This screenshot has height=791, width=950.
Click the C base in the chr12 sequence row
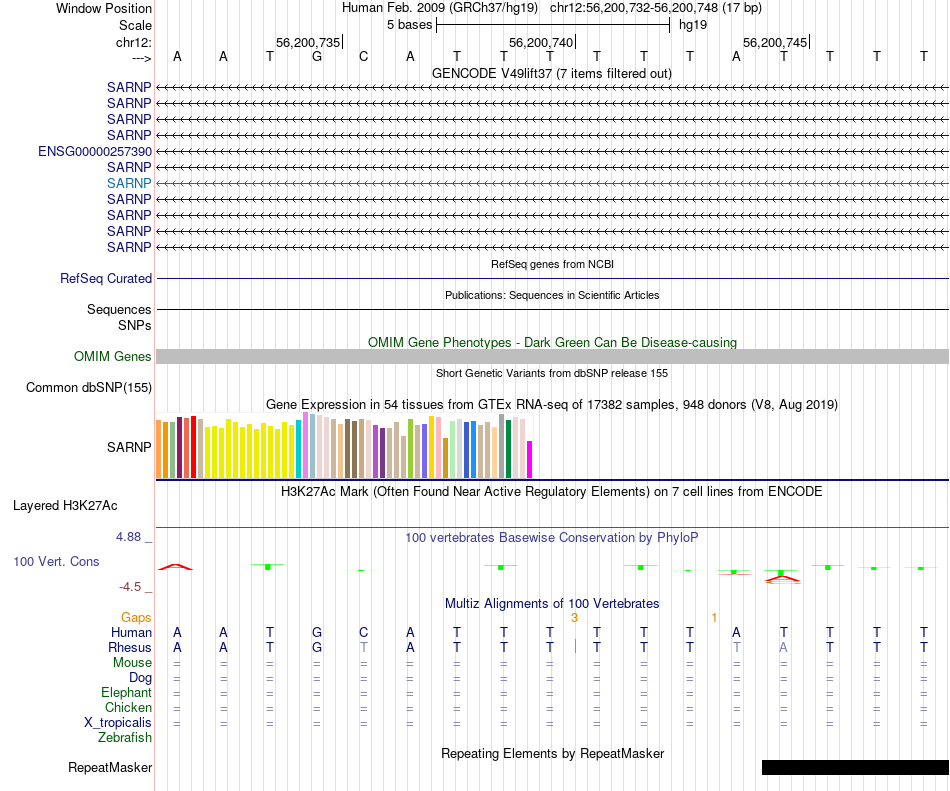pos(364,56)
